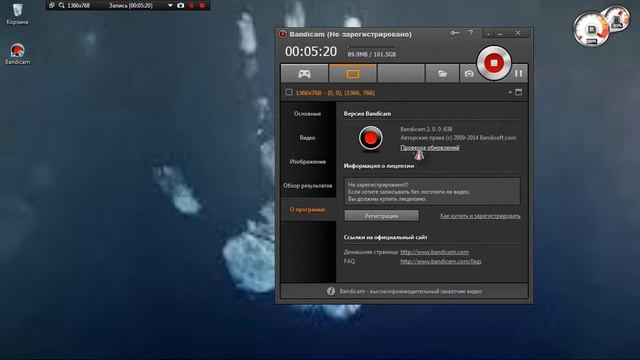Take a screenshot with the Bandicam camera button
Image resolution: width=640 pixels, height=360 pixels.
[x=469, y=73]
